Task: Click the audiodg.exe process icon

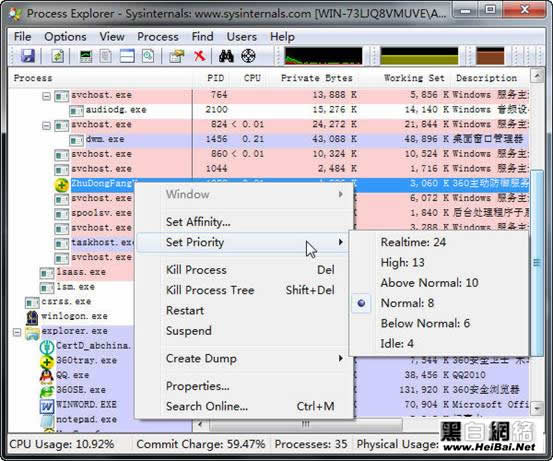Action: coord(76,111)
